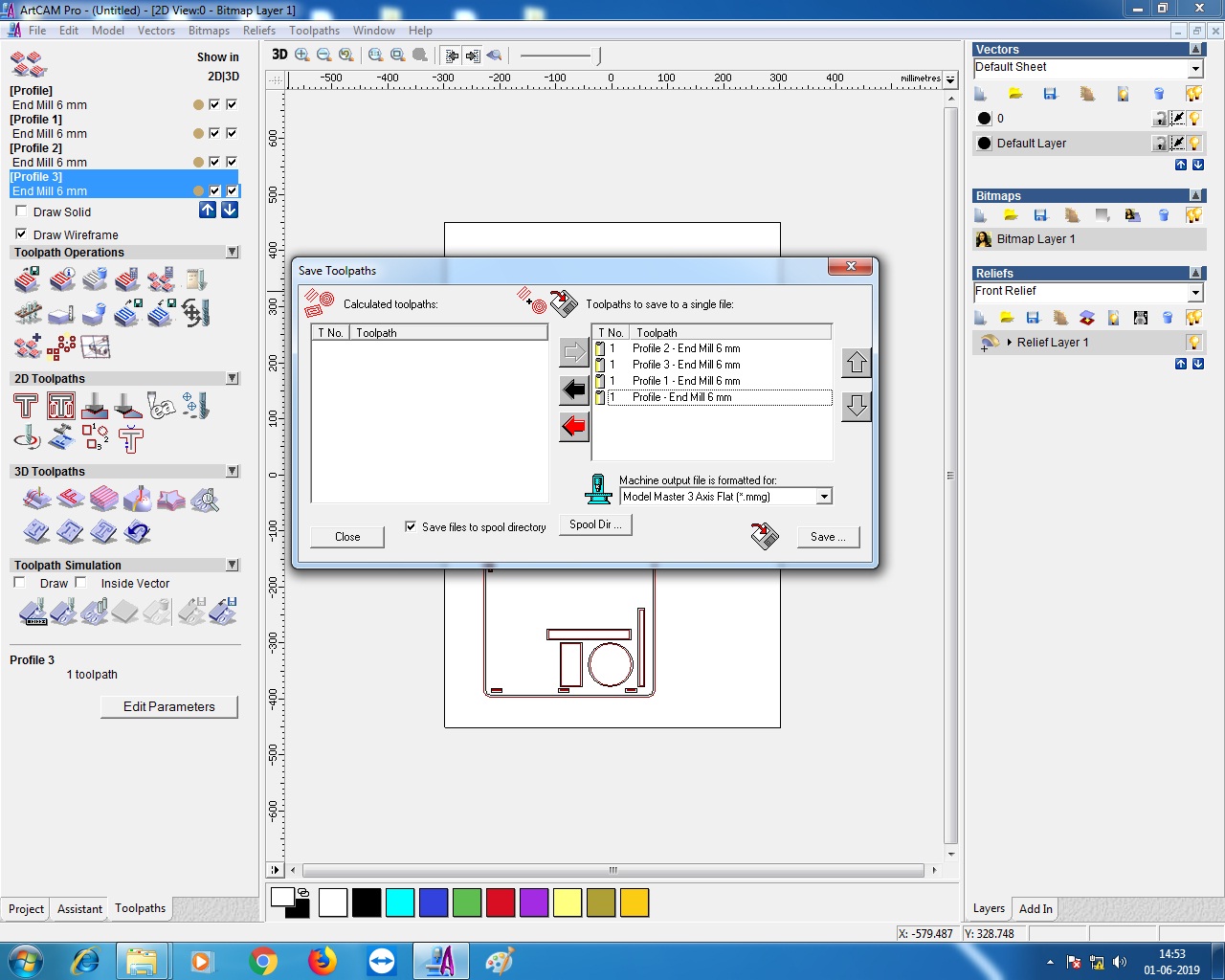Select Profile 2 - End Mill 6 mm row
1225x980 pixels.
point(686,348)
